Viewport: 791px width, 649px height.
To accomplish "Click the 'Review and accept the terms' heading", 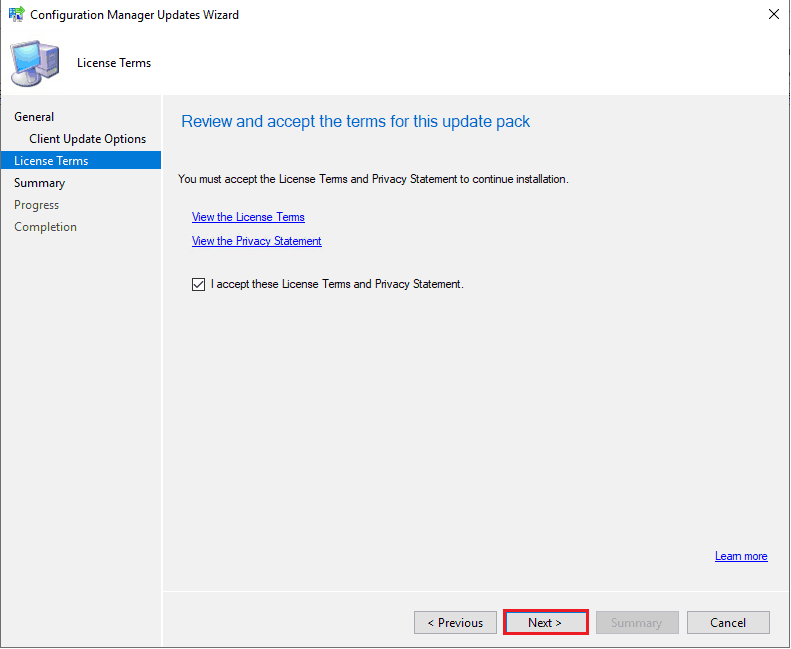I will pos(356,122).
